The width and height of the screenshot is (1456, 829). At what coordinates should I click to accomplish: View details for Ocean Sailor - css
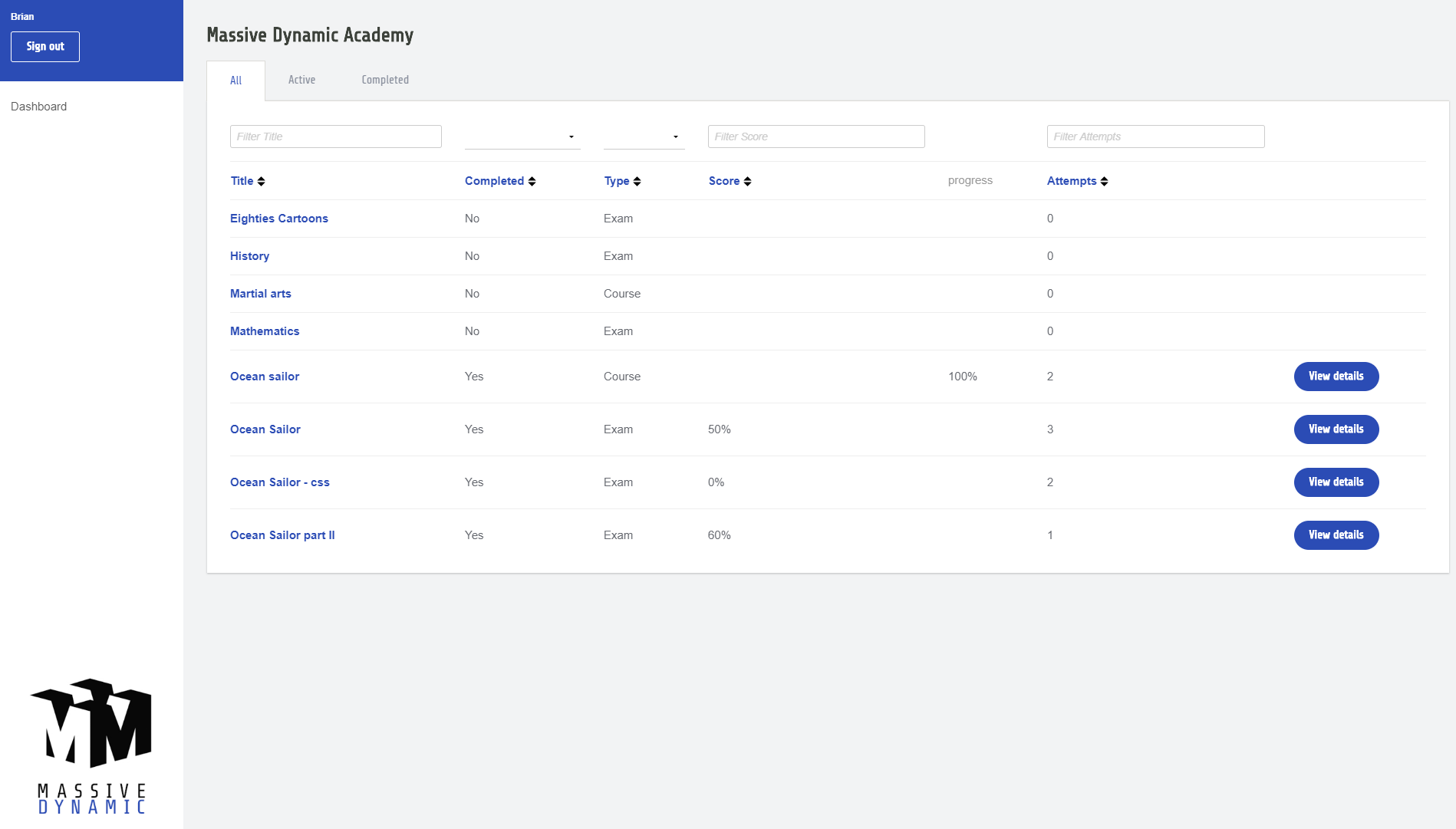(x=1336, y=482)
